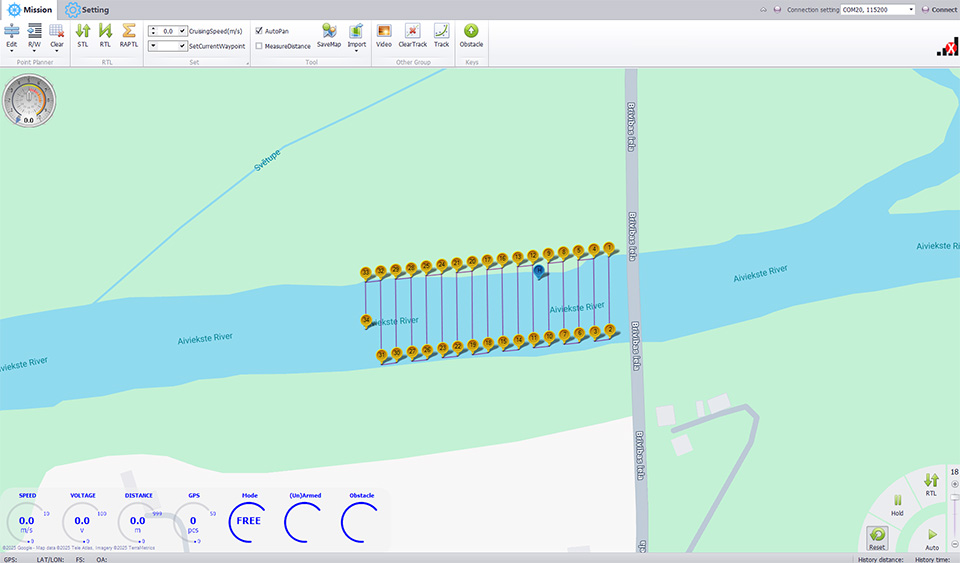Click the Connect button
This screenshot has width=960, height=563.
click(x=939, y=10)
